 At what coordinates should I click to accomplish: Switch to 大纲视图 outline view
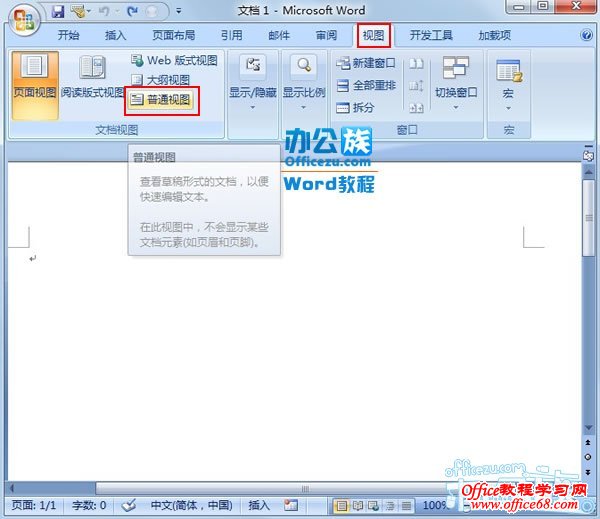point(161,80)
